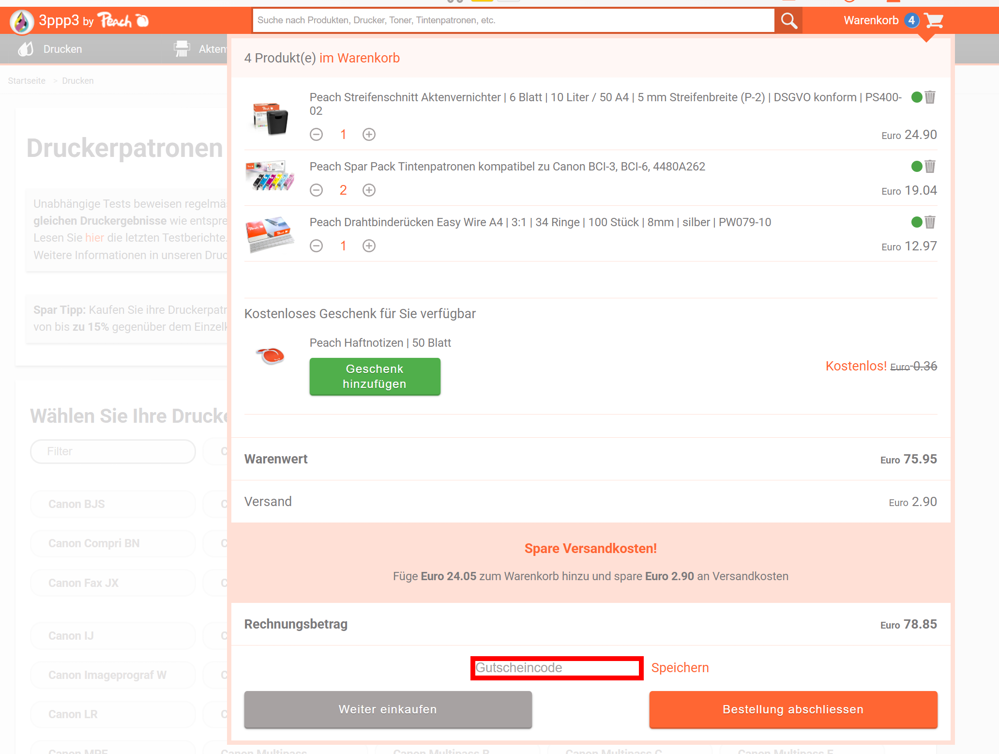Open the Drucken menu item
Screen dimensions: 999x754
pyautogui.click(x=62, y=49)
